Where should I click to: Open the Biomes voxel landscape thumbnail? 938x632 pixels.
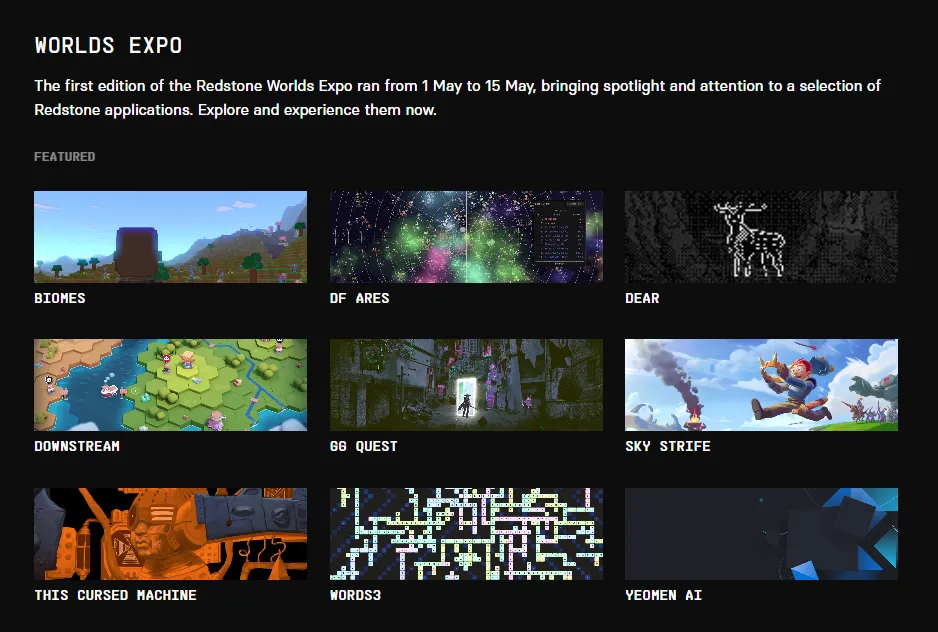pos(170,236)
